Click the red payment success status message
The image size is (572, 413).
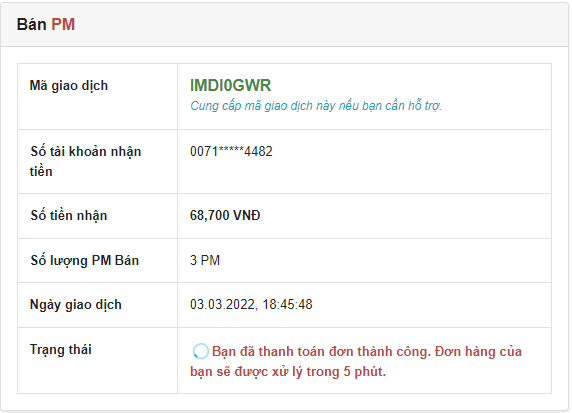point(356,362)
